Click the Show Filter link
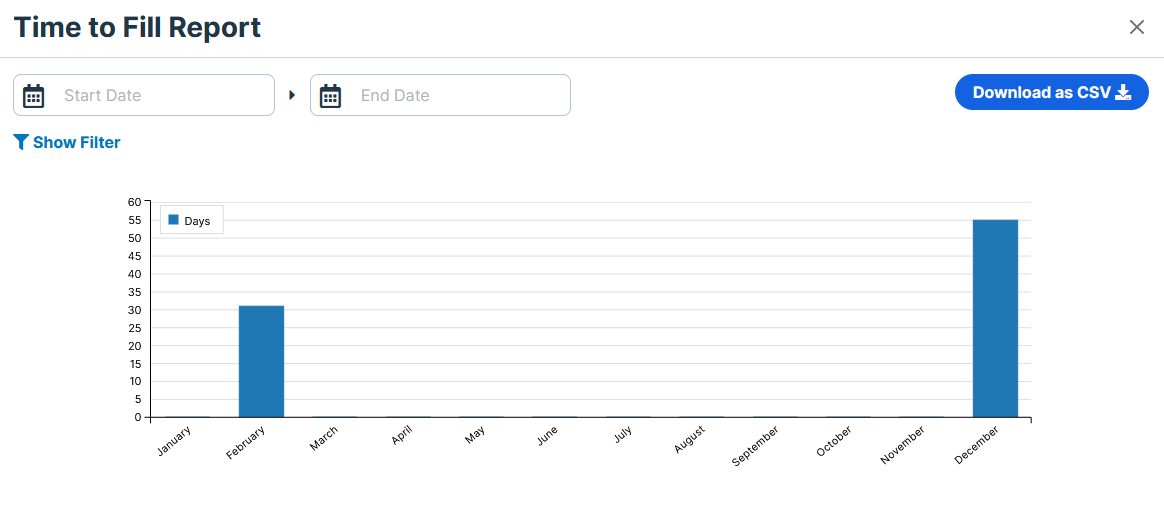The width and height of the screenshot is (1164, 512). [x=76, y=142]
